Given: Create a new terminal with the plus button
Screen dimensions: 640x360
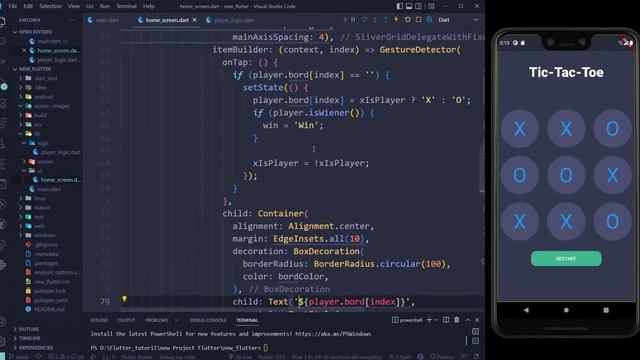Looking at the screenshot, I should [x=429, y=320].
